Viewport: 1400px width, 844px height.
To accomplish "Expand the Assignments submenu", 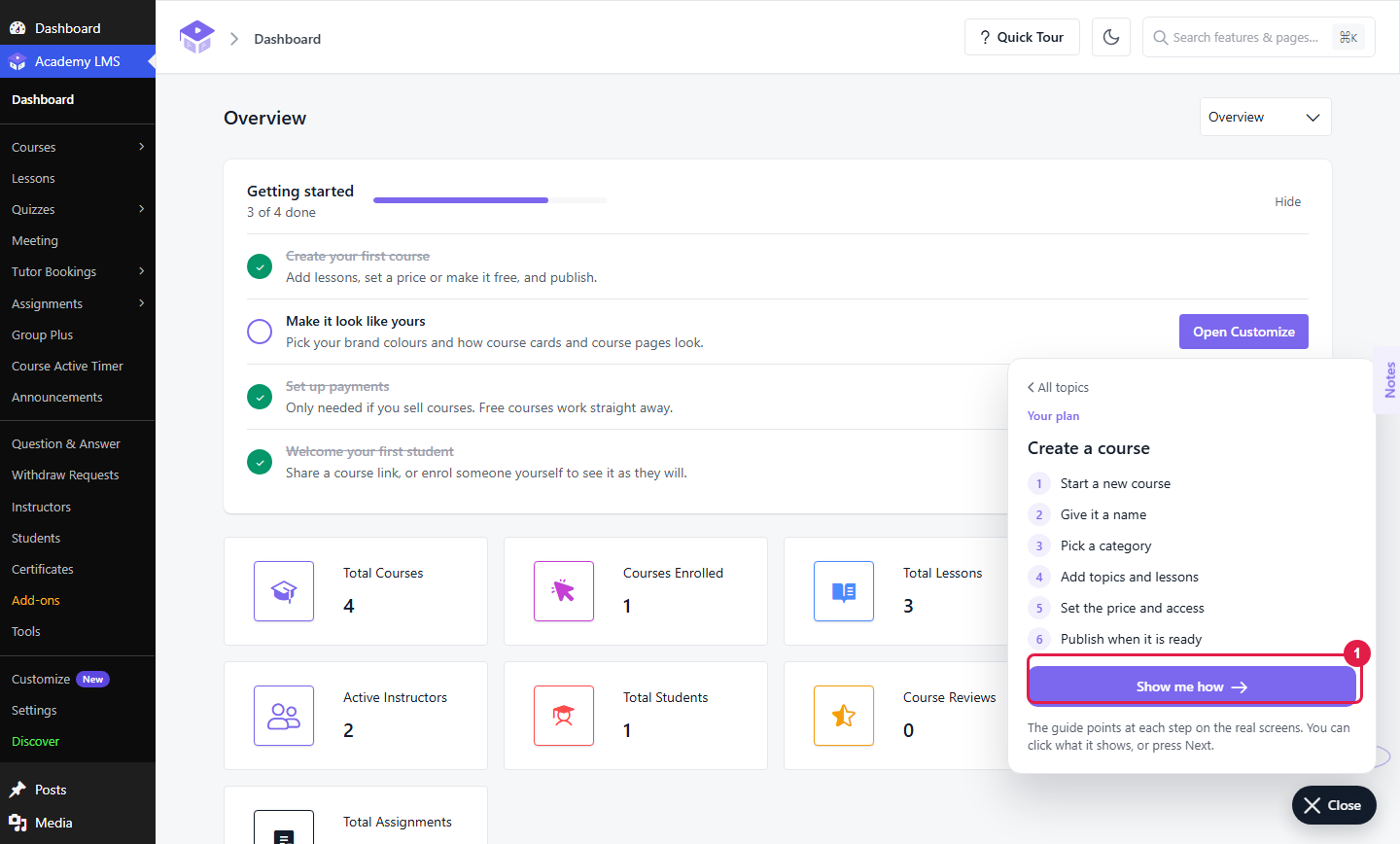I will coord(142,303).
